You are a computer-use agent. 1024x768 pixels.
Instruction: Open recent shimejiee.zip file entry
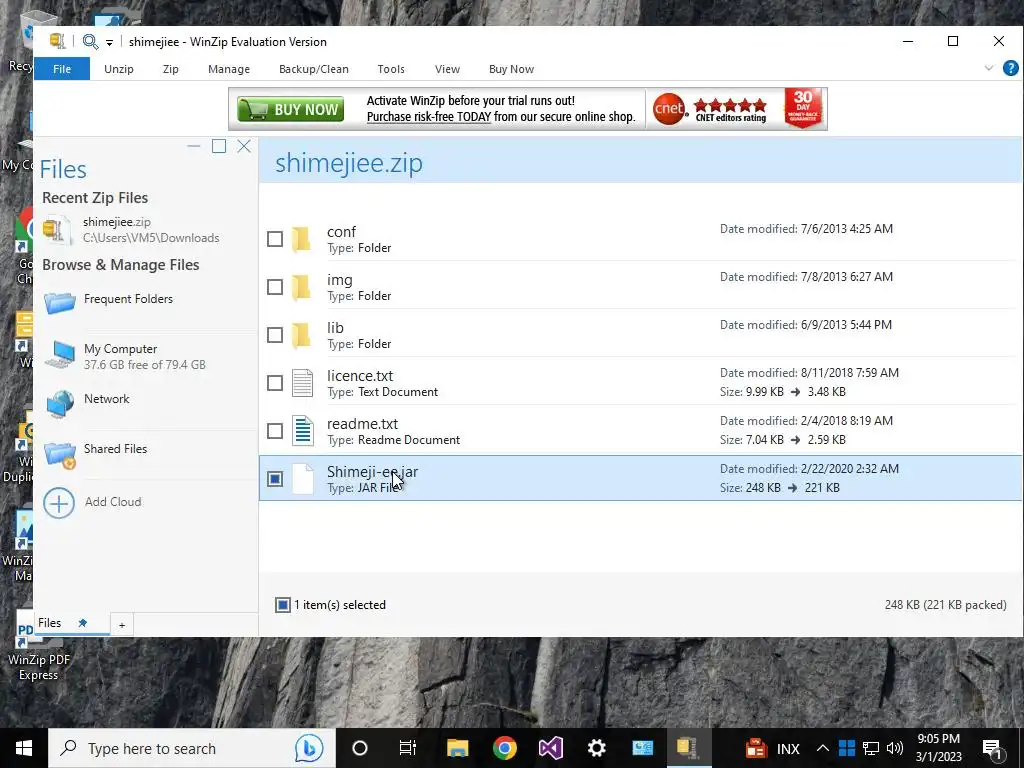pyautogui.click(x=146, y=230)
